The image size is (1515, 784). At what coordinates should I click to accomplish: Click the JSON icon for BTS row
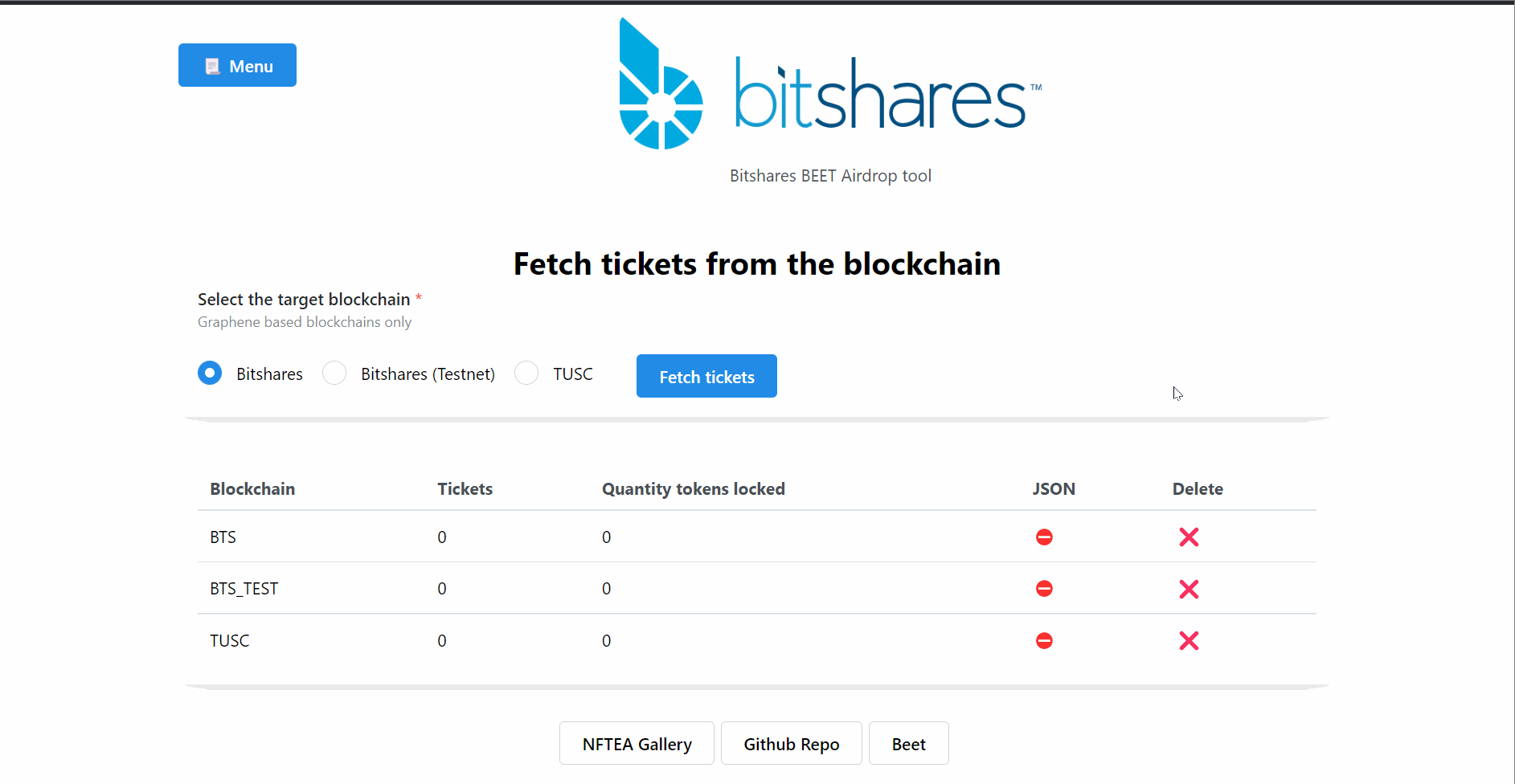(x=1044, y=537)
